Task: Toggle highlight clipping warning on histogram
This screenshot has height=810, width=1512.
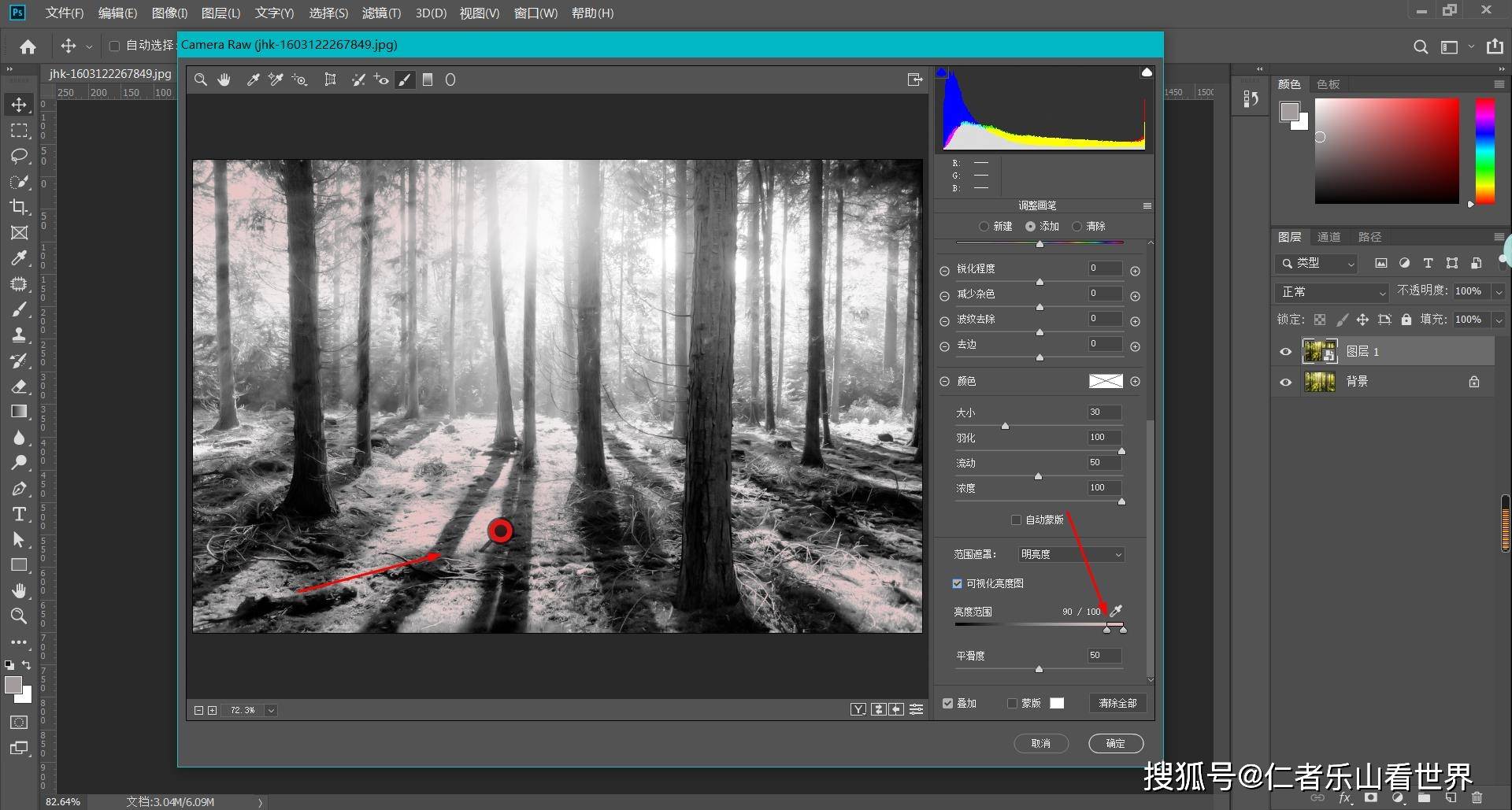Action: (1147, 72)
